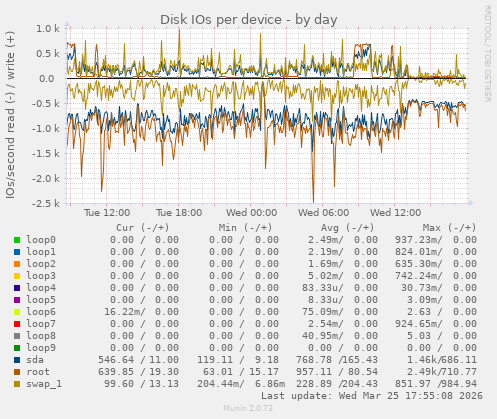Image resolution: width=497 pixels, height=419 pixels.
Task: Click the '0.5 k' y-axis label
Action: tap(48, 54)
